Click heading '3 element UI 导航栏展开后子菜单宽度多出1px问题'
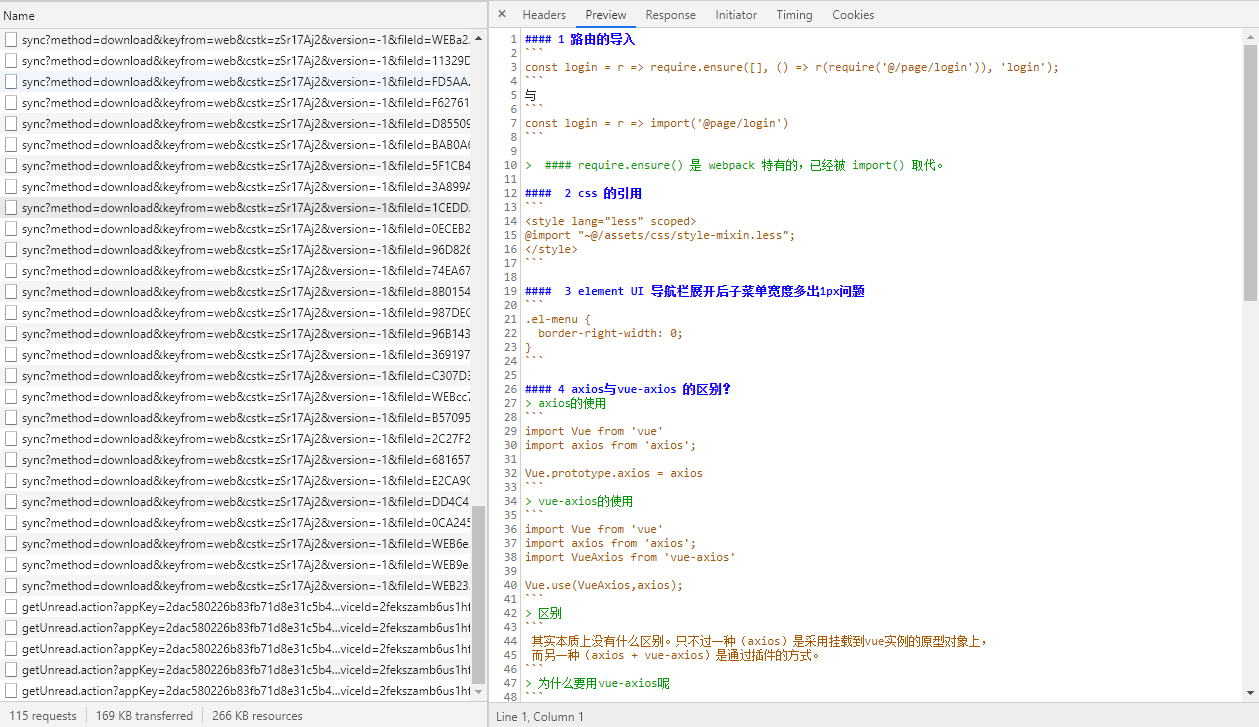The height and width of the screenshot is (727, 1259). pos(694,292)
